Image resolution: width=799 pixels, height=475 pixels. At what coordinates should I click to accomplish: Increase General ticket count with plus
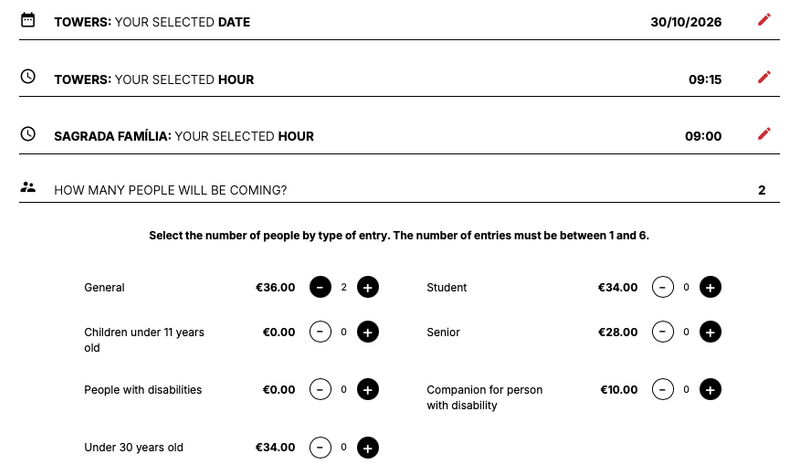pos(367,287)
